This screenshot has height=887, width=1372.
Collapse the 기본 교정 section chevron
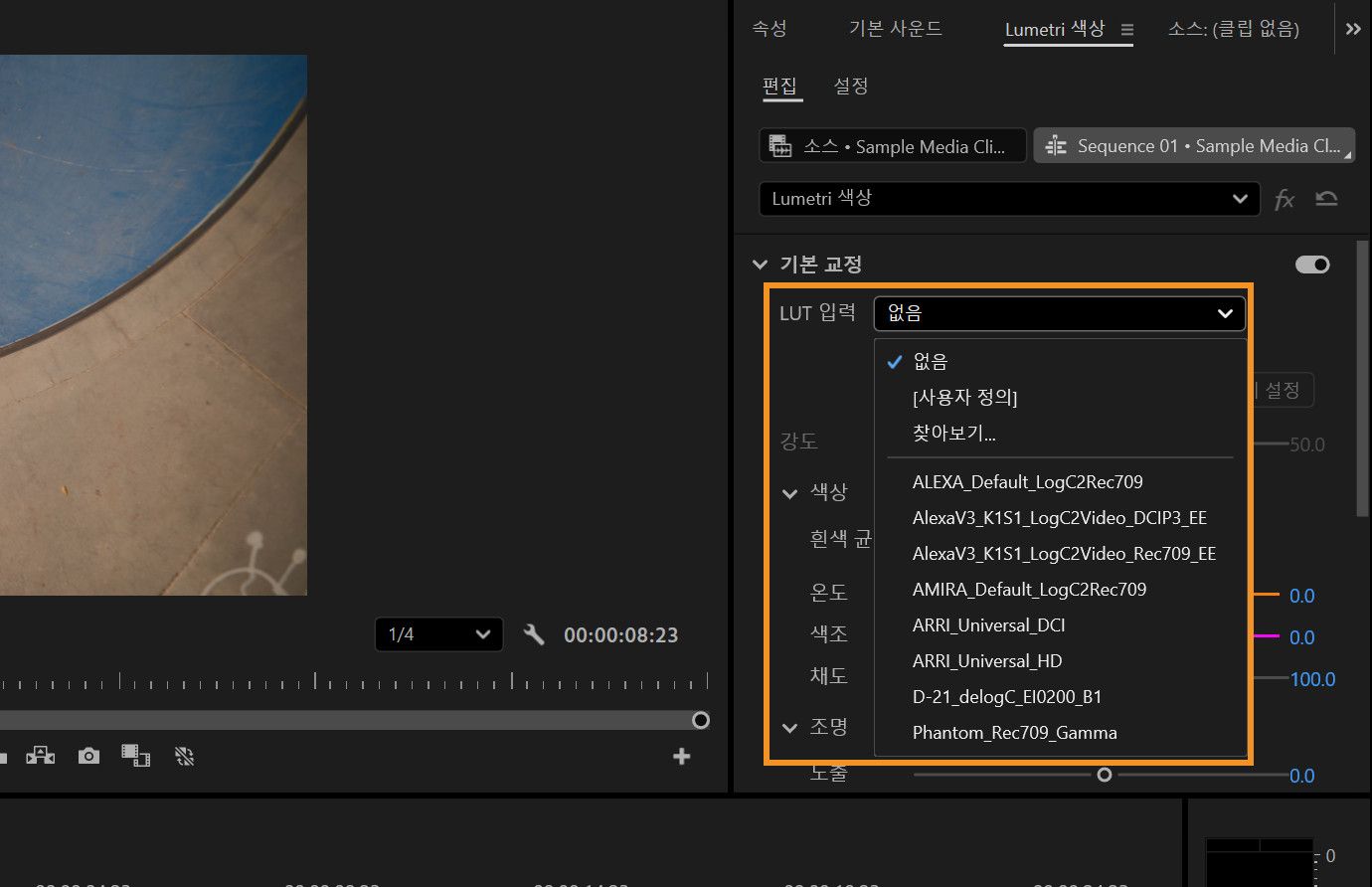coord(760,264)
